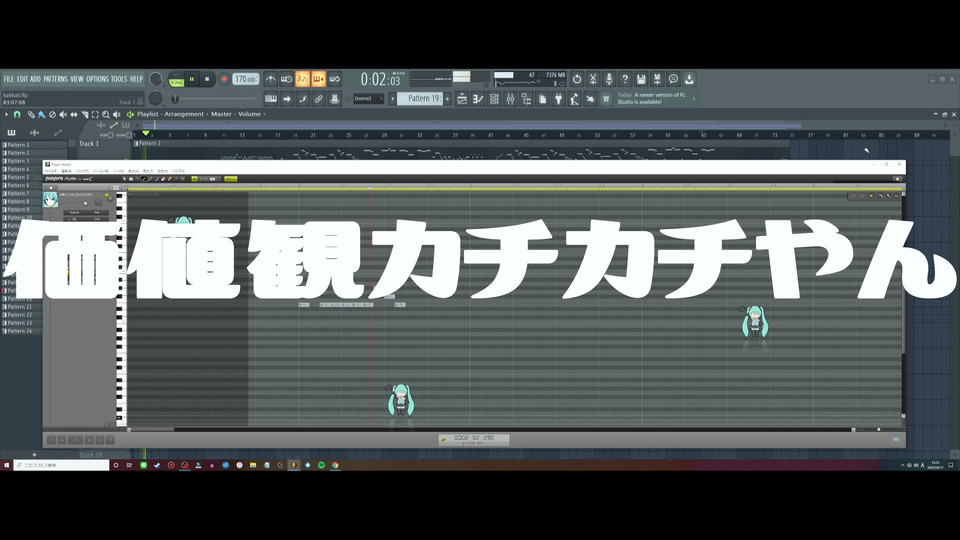Click the stamp-shaped toolbar icon
The height and width of the screenshot is (540, 960).
[x=334, y=99]
